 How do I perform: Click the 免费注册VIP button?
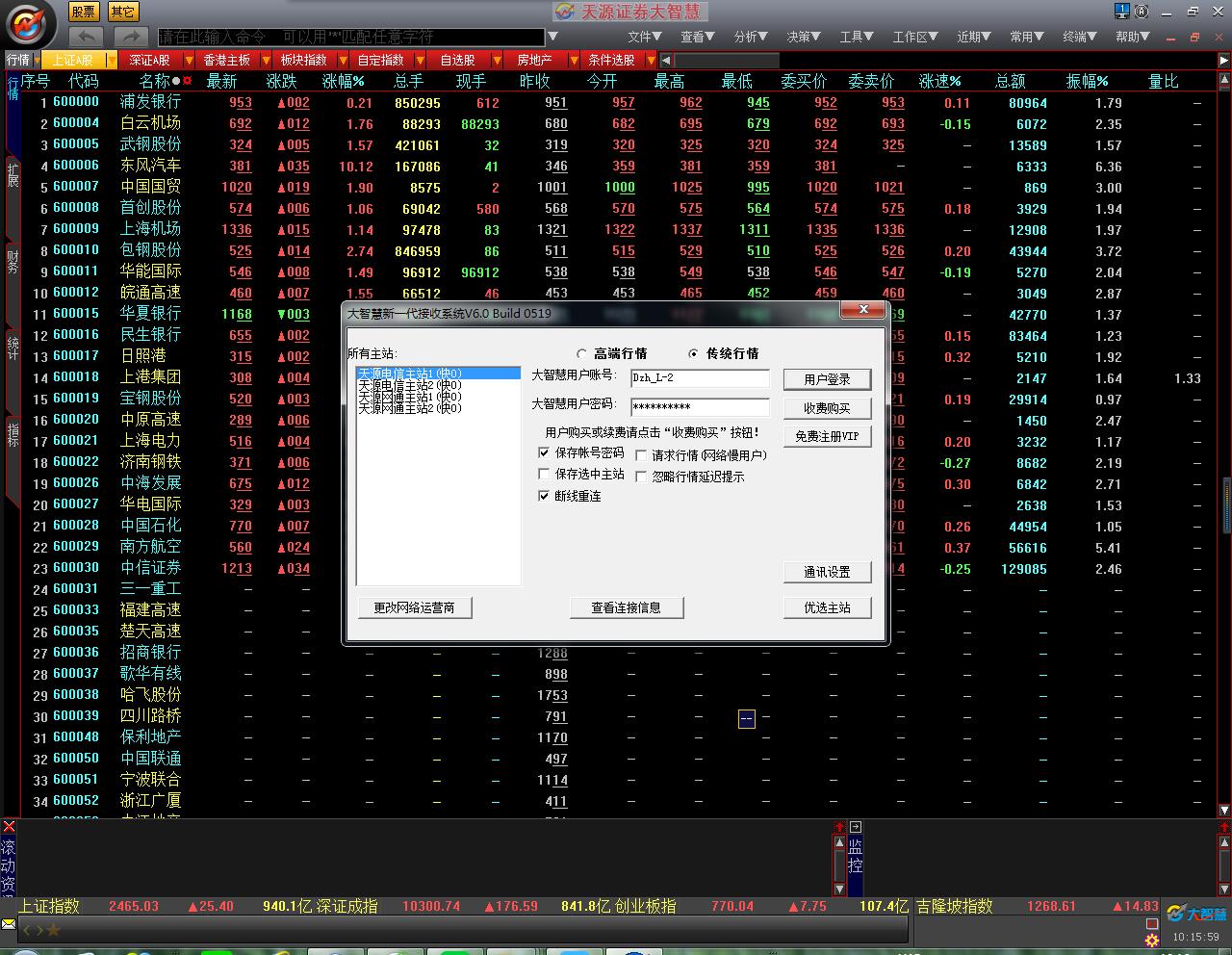click(827, 436)
